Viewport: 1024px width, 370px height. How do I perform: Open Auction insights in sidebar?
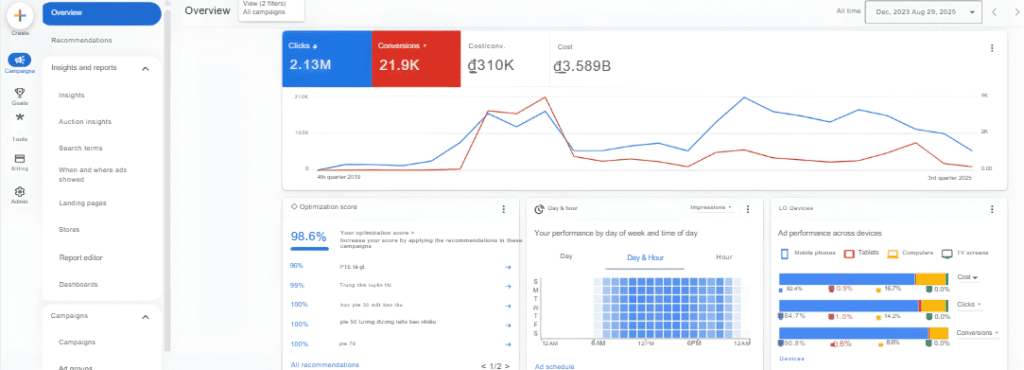tap(85, 122)
